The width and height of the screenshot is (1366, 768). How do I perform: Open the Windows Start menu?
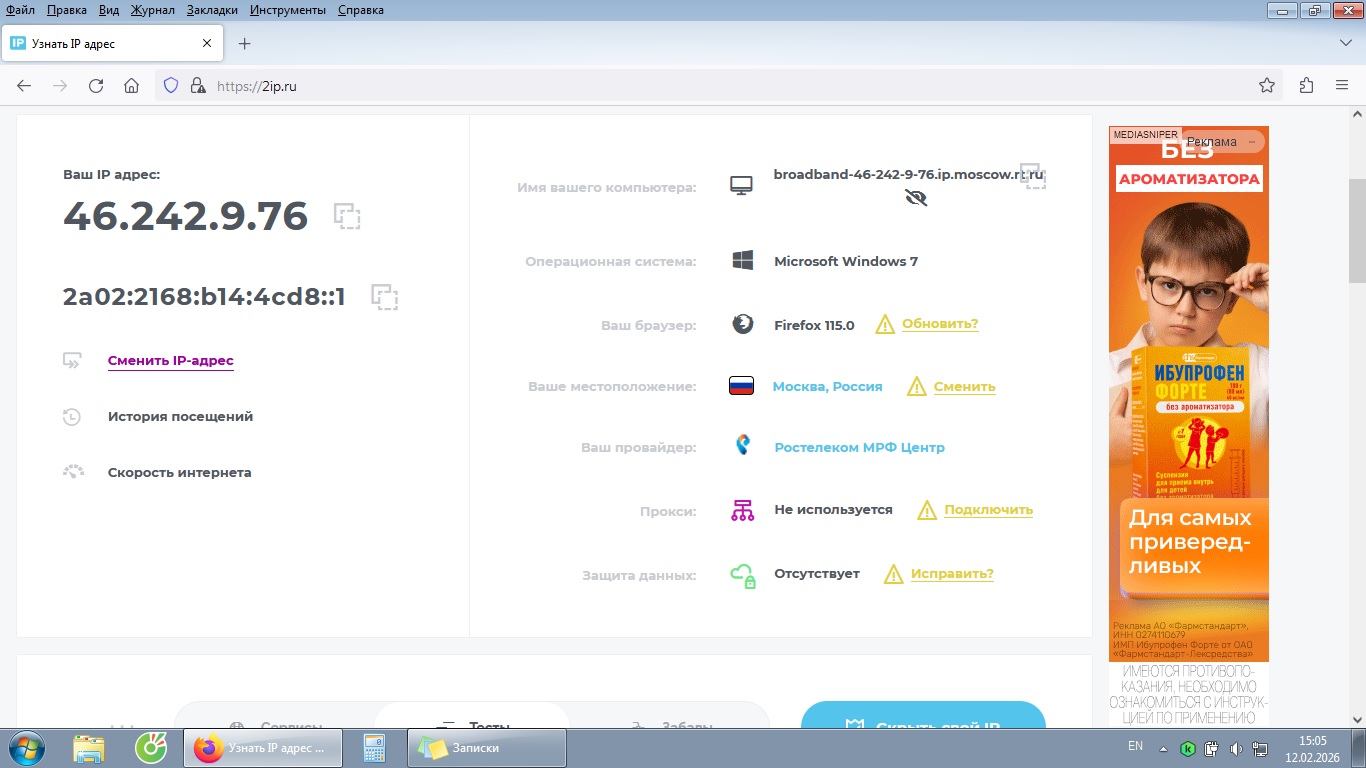coord(25,748)
